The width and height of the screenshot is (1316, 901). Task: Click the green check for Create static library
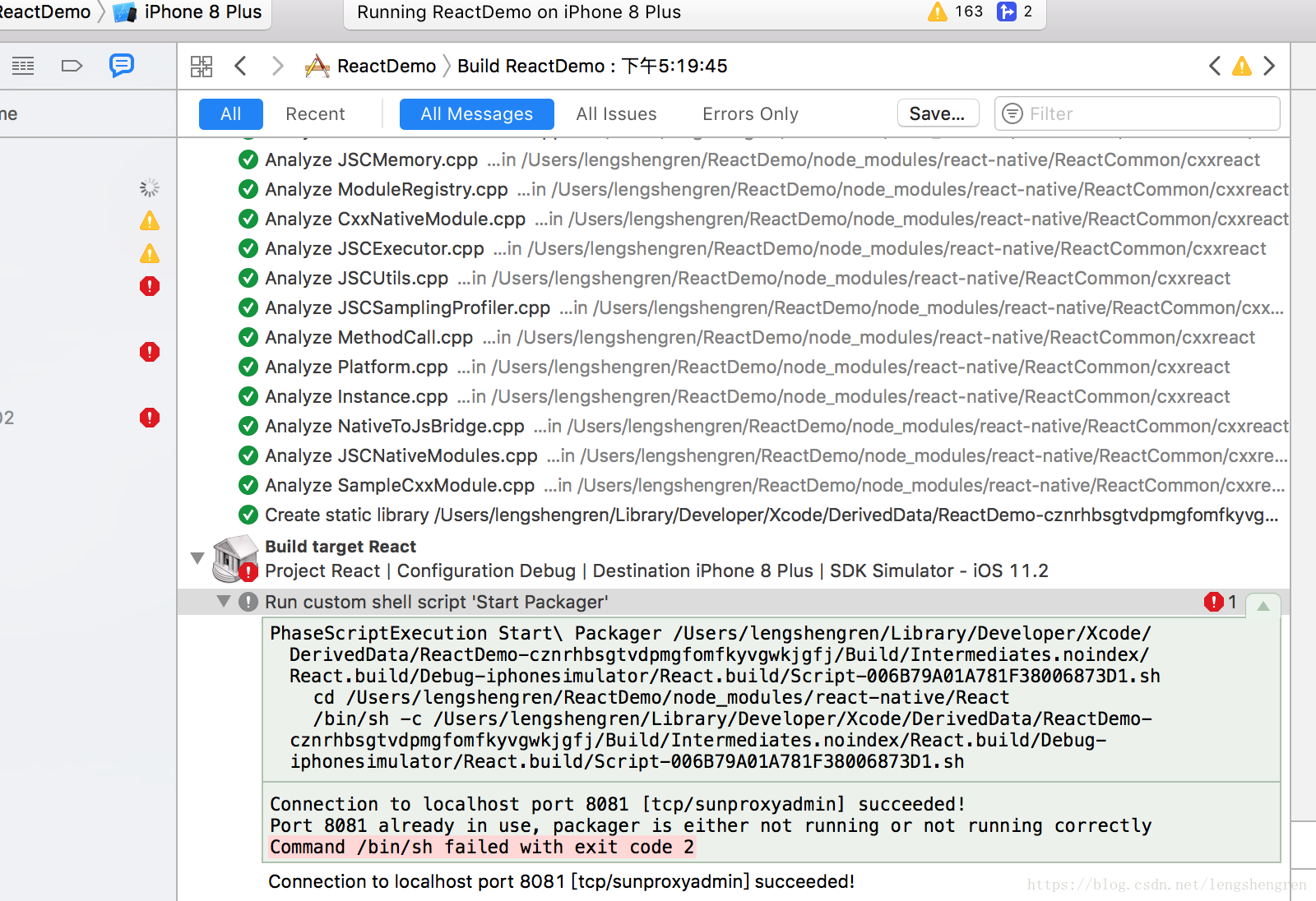tap(248, 515)
